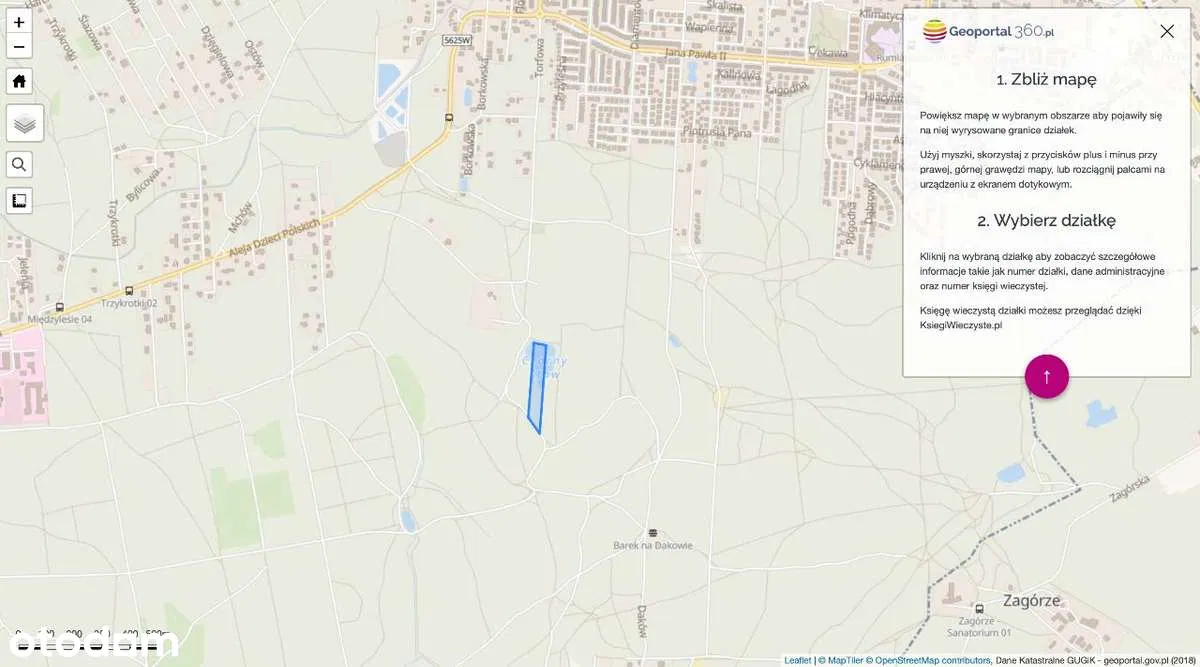The height and width of the screenshot is (667, 1200).
Task: Click the Zagórze Sanatorium 01 bus stop
Action: click(x=979, y=607)
